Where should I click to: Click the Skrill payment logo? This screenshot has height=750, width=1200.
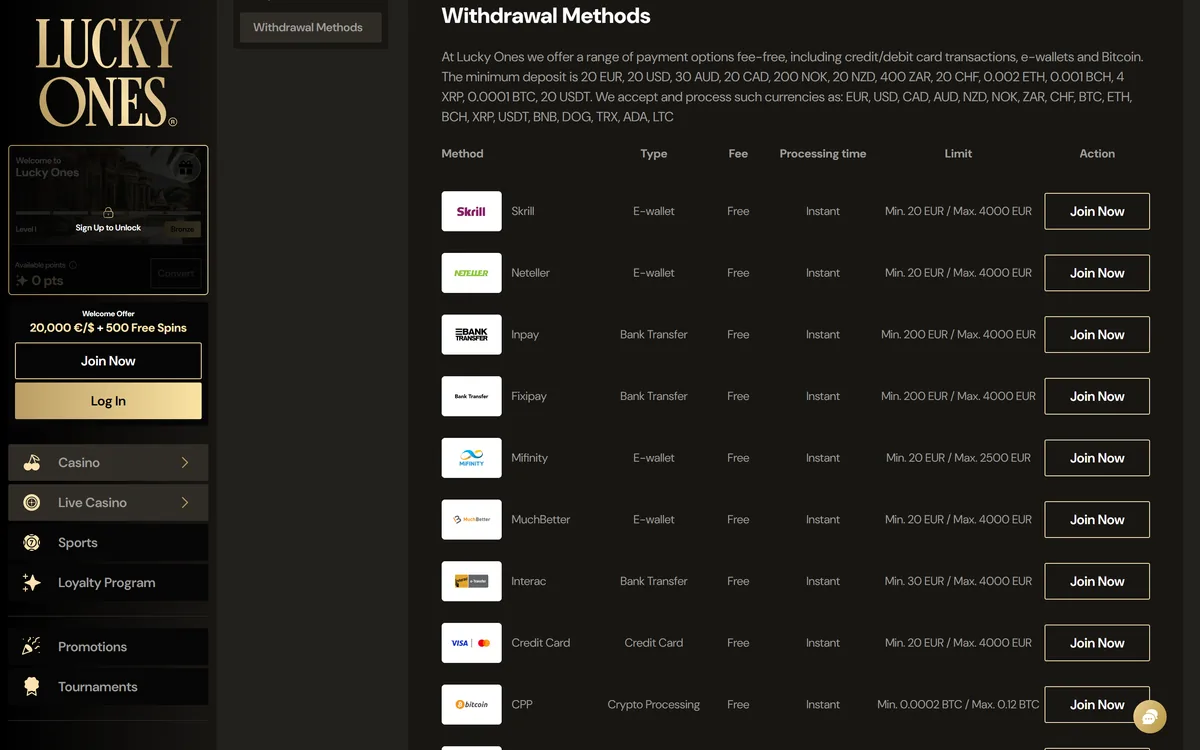471,211
